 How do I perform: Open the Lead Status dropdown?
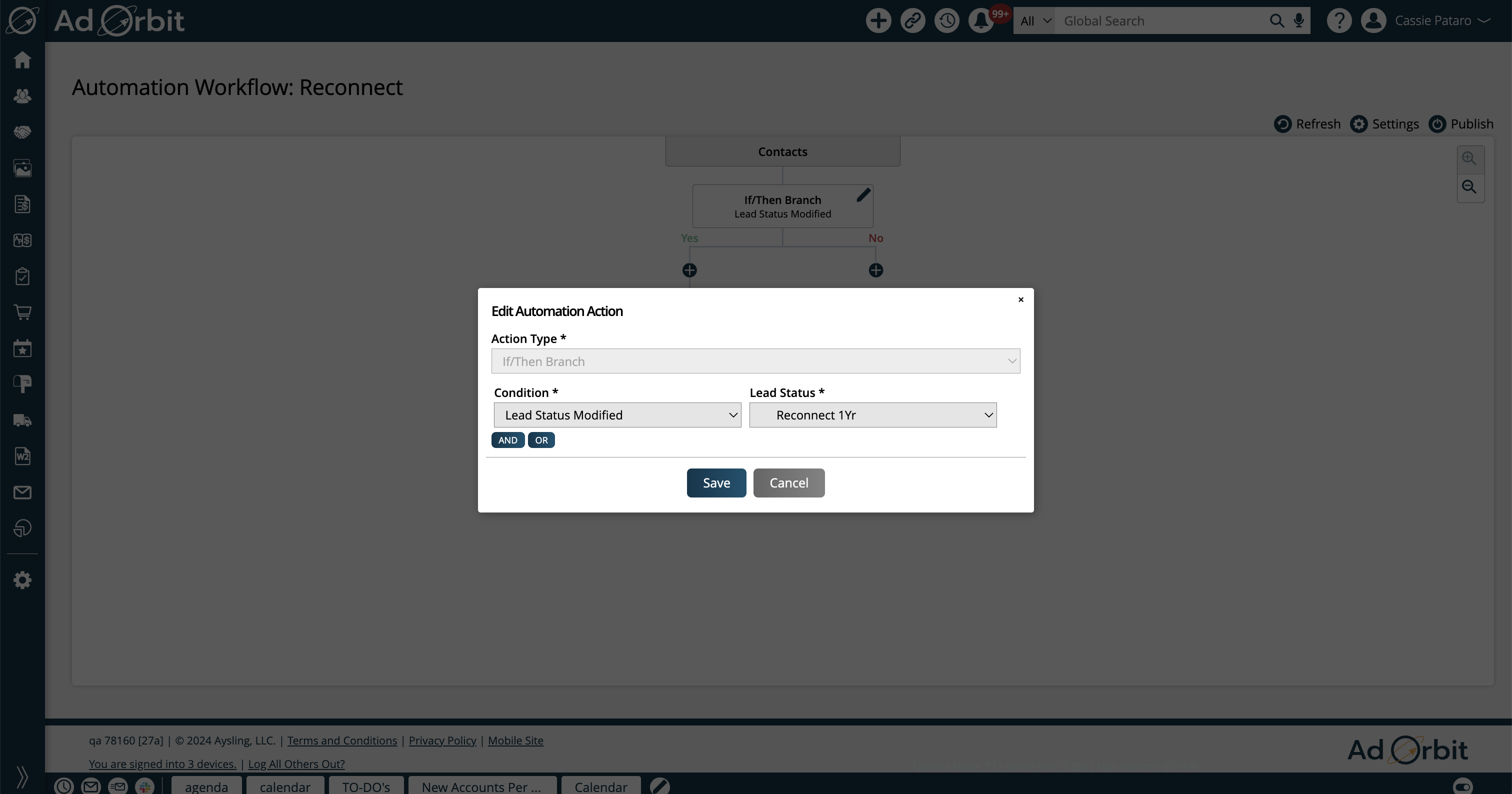873,415
